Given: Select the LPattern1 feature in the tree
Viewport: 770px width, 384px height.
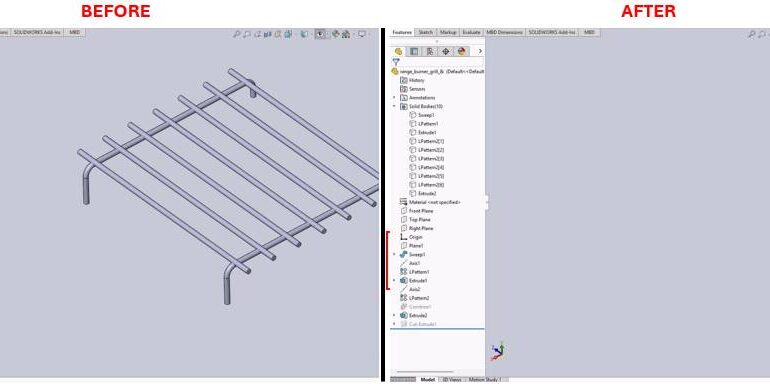Looking at the screenshot, I should pyautogui.click(x=415, y=272).
